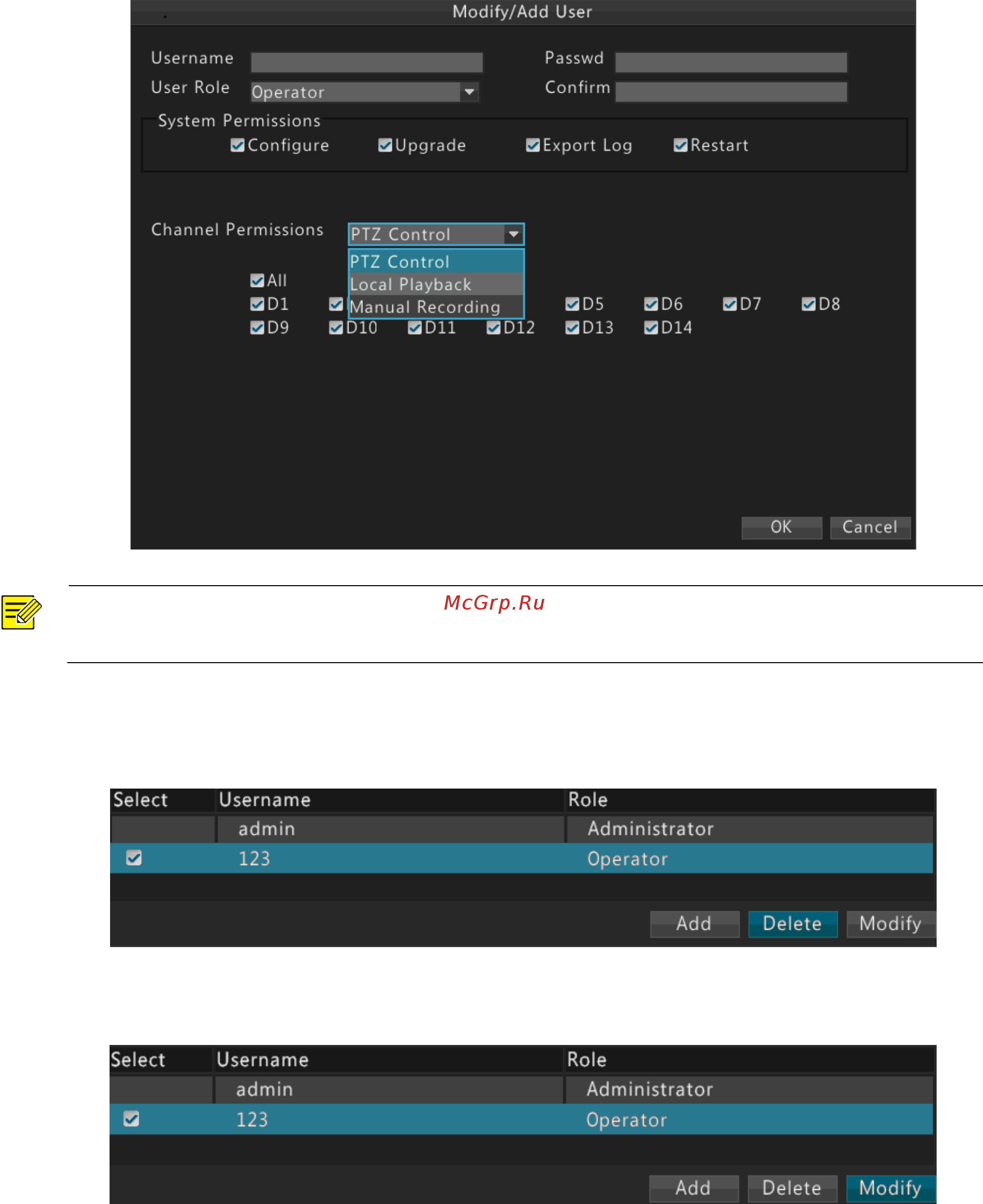Screen dimensions: 983x1204
Task: Click the Add button in second table
Action: click(x=694, y=1188)
